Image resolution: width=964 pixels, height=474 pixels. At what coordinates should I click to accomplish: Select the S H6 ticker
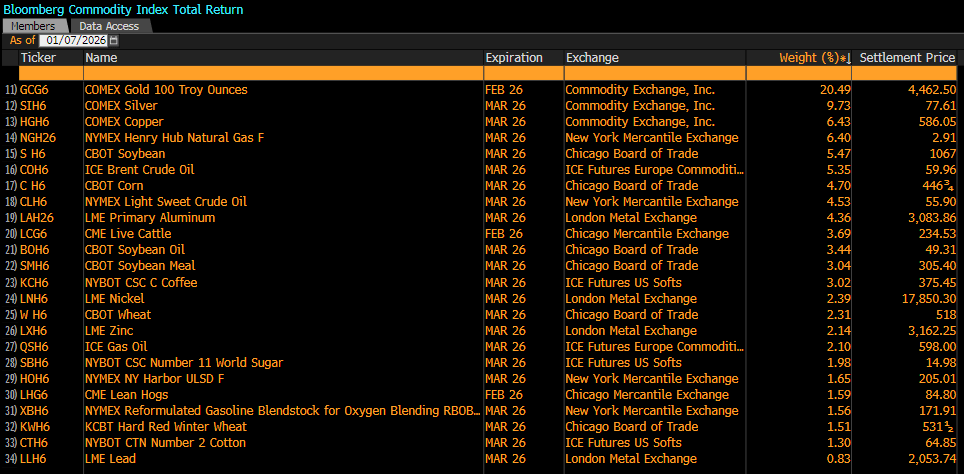(33, 154)
